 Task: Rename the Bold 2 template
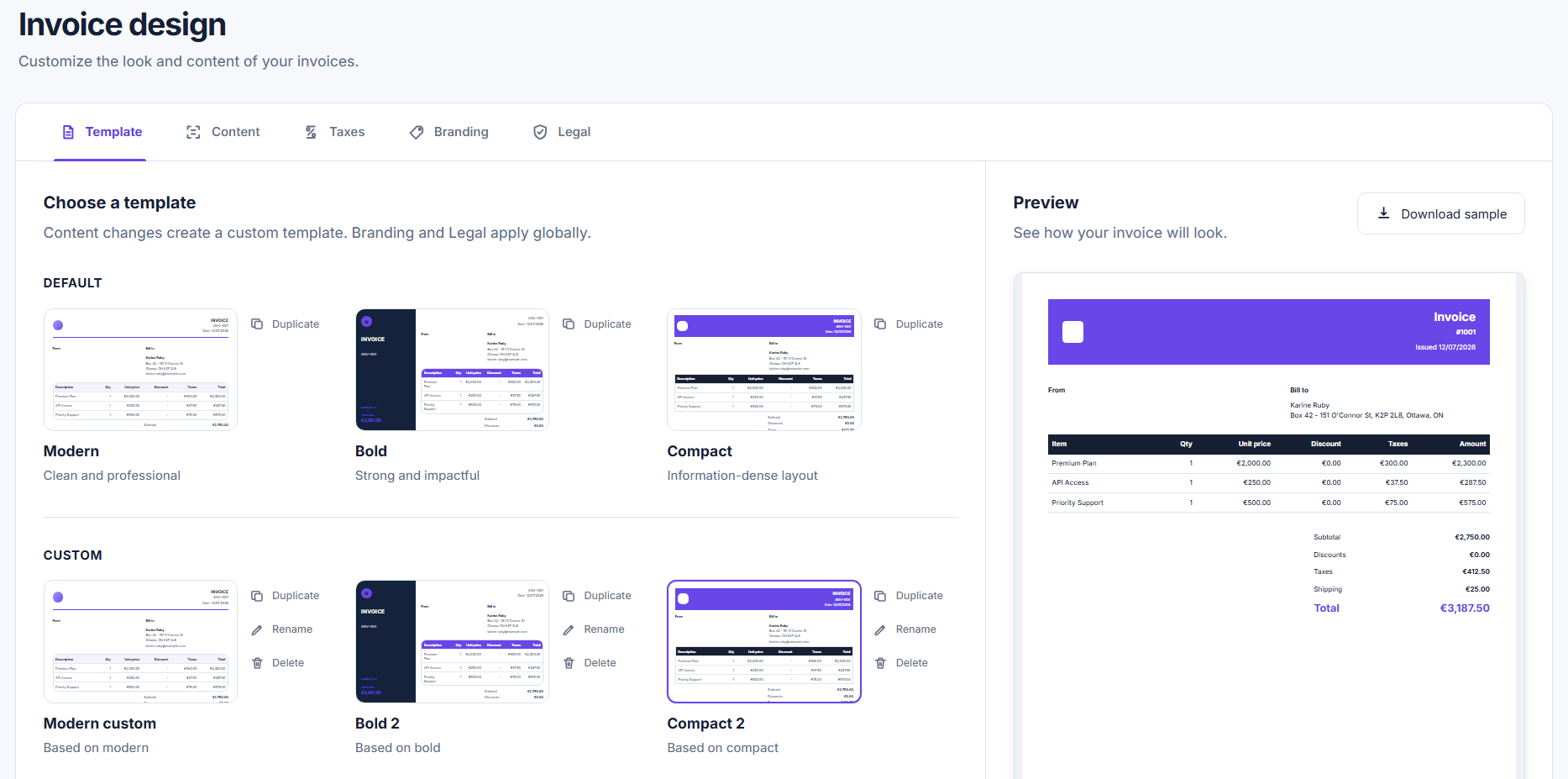click(594, 629)
